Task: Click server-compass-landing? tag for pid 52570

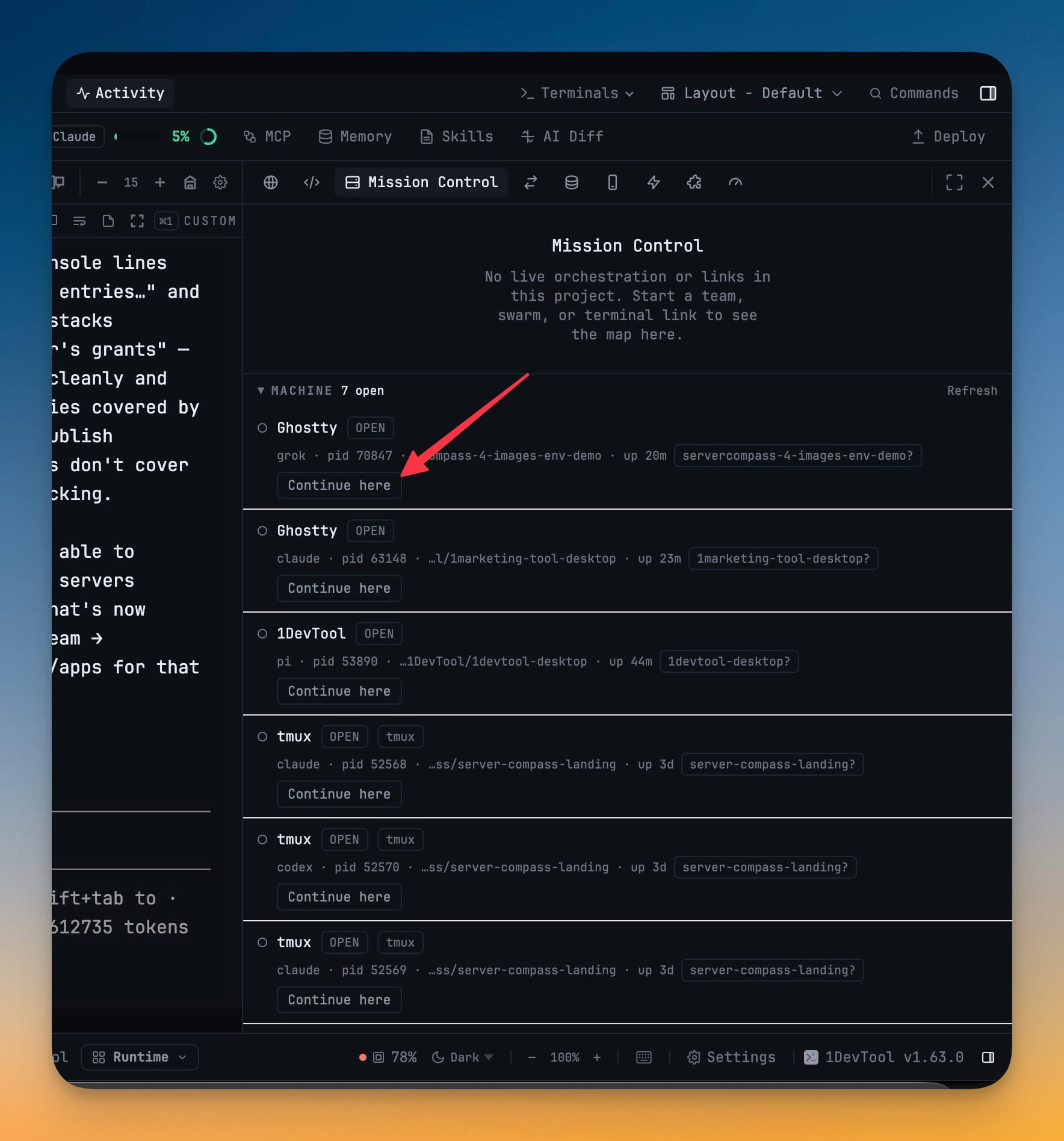Action: coord(765,867)
